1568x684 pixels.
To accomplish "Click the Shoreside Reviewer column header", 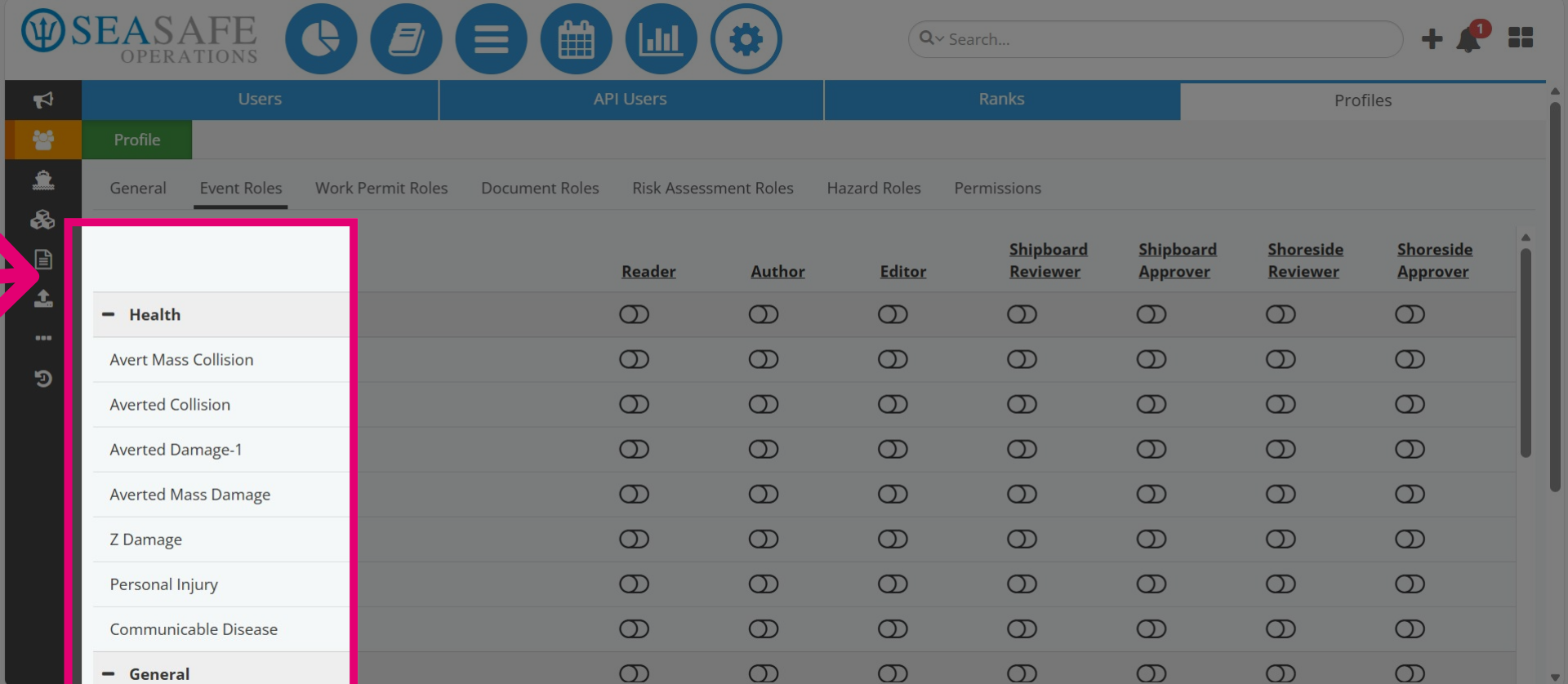I will pyautogui.click(x=1305, y=260).
